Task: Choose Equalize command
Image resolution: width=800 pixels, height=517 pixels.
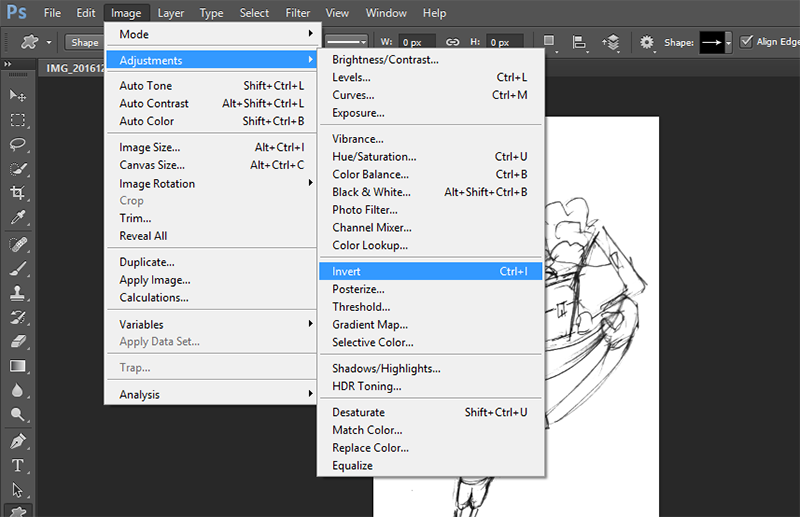Action: (431, 466)
